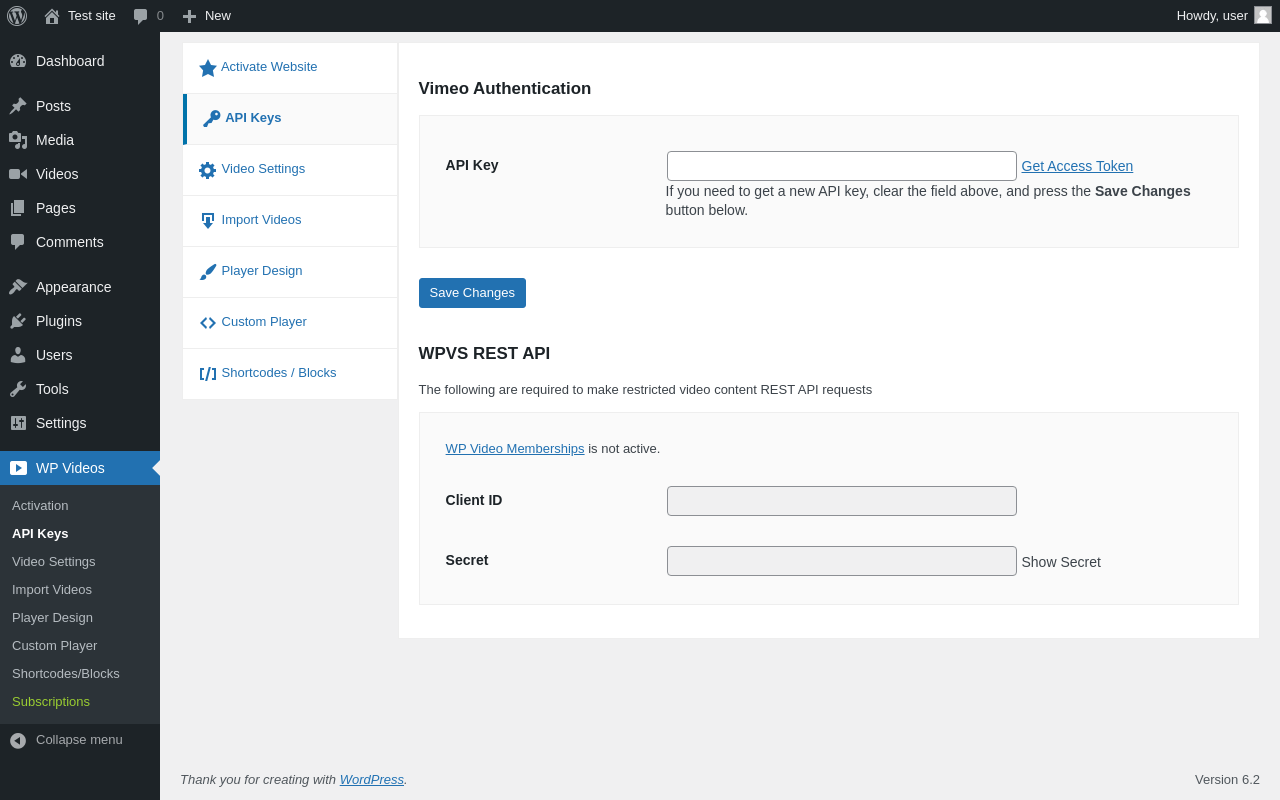Click the Posts label in sidebar

53,106
